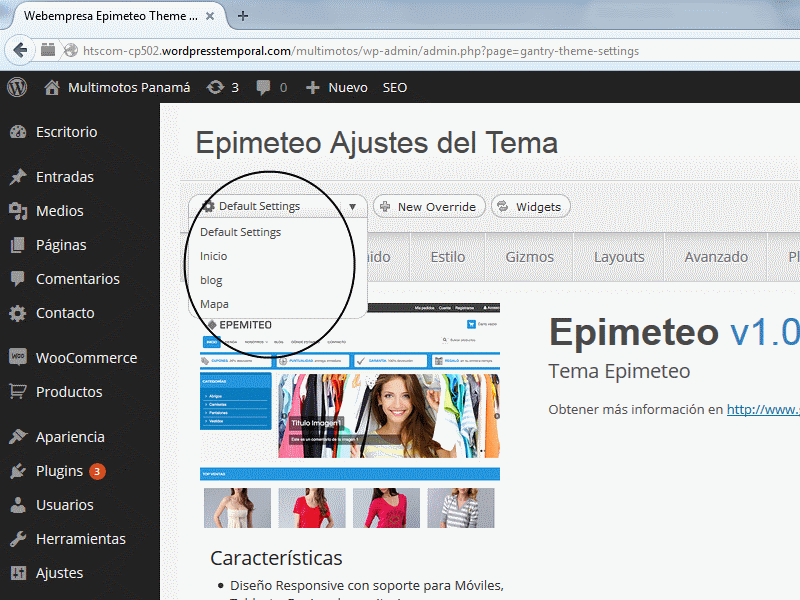Click Nuevo in the admin bar
The width and height of the screenshot is (800, 600).
(x=348, y=88)
